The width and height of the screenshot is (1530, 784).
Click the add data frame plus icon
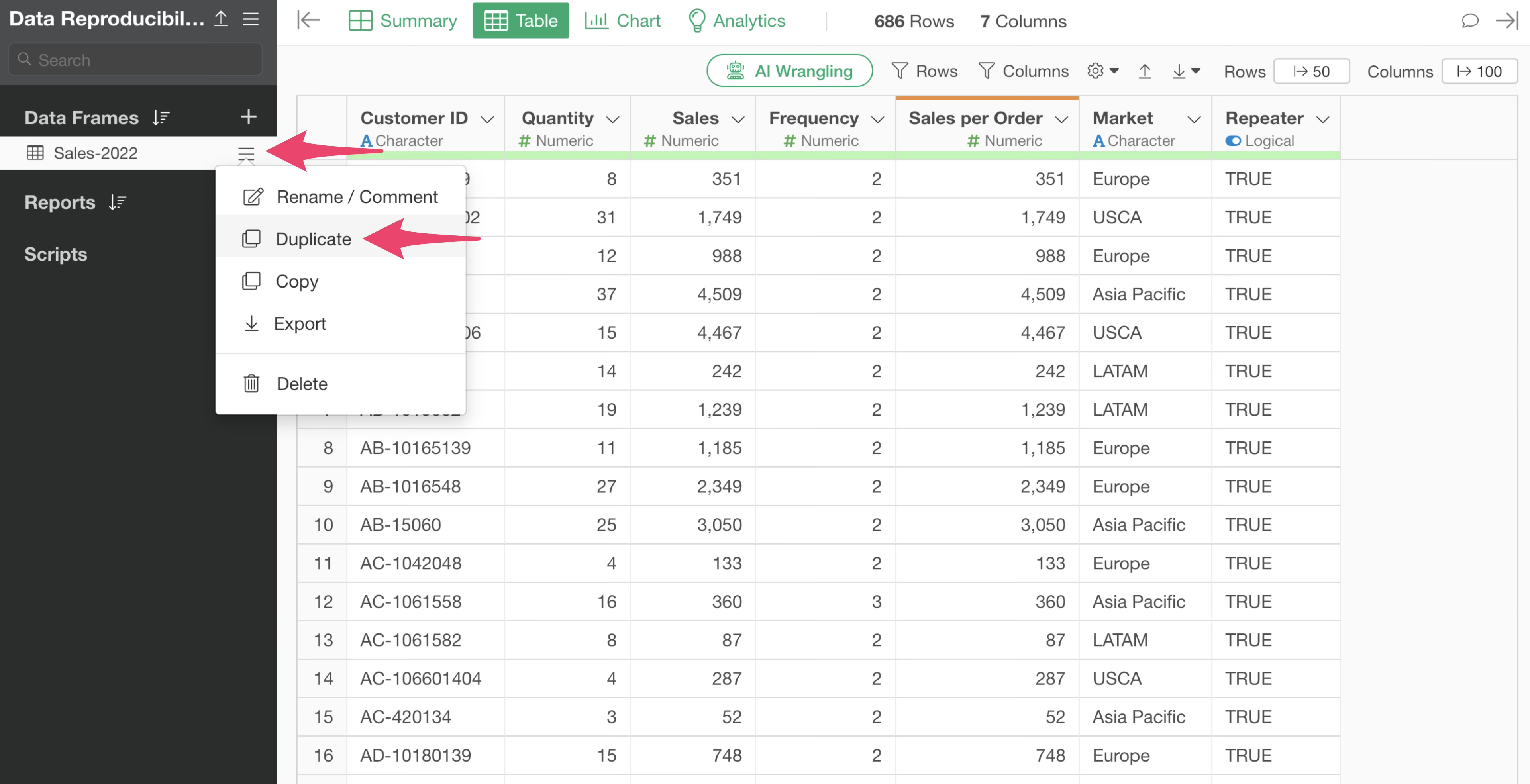pos(248,116)
